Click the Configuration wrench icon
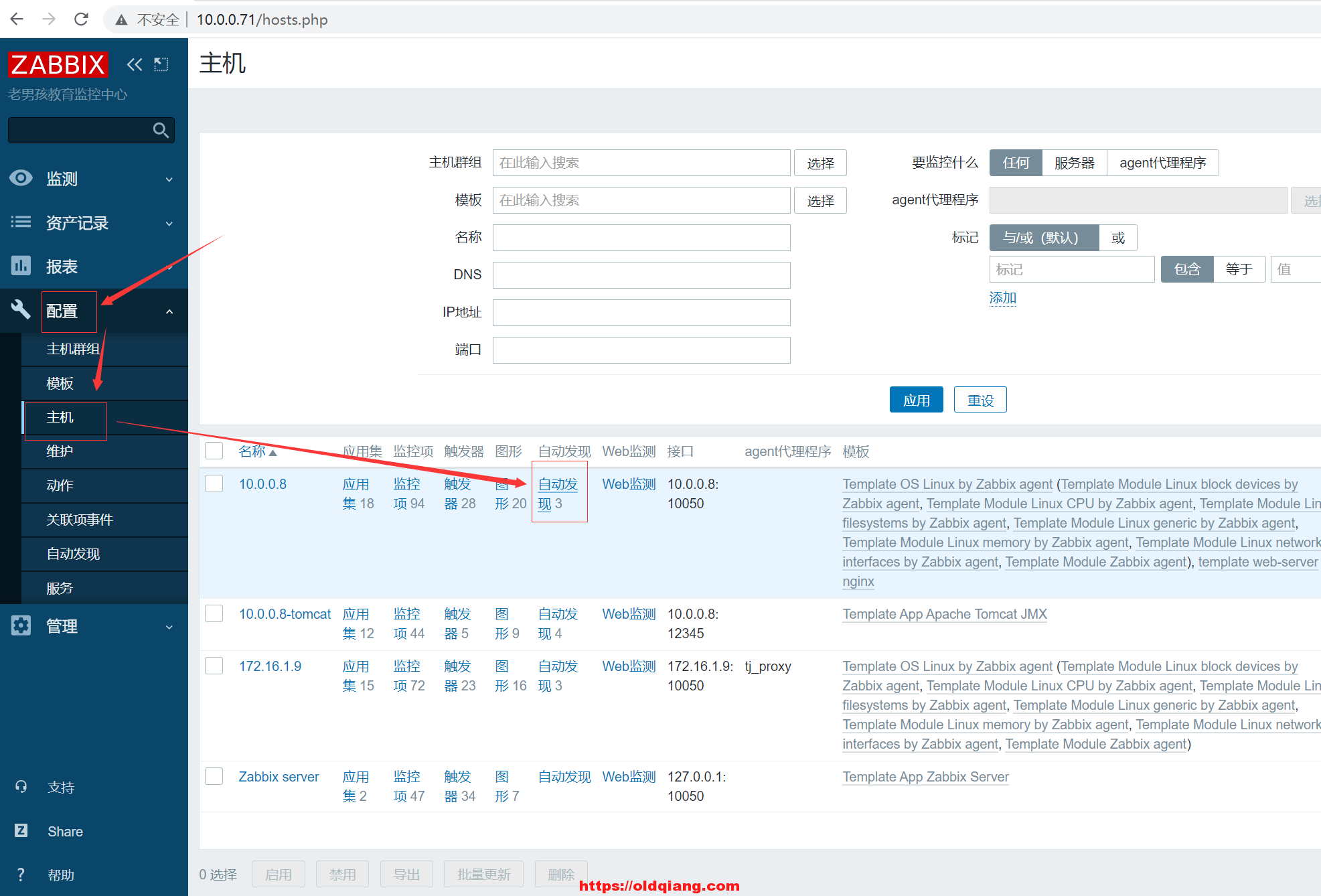The width and height of the screenshot is (1321, 896). click(21, 309)
